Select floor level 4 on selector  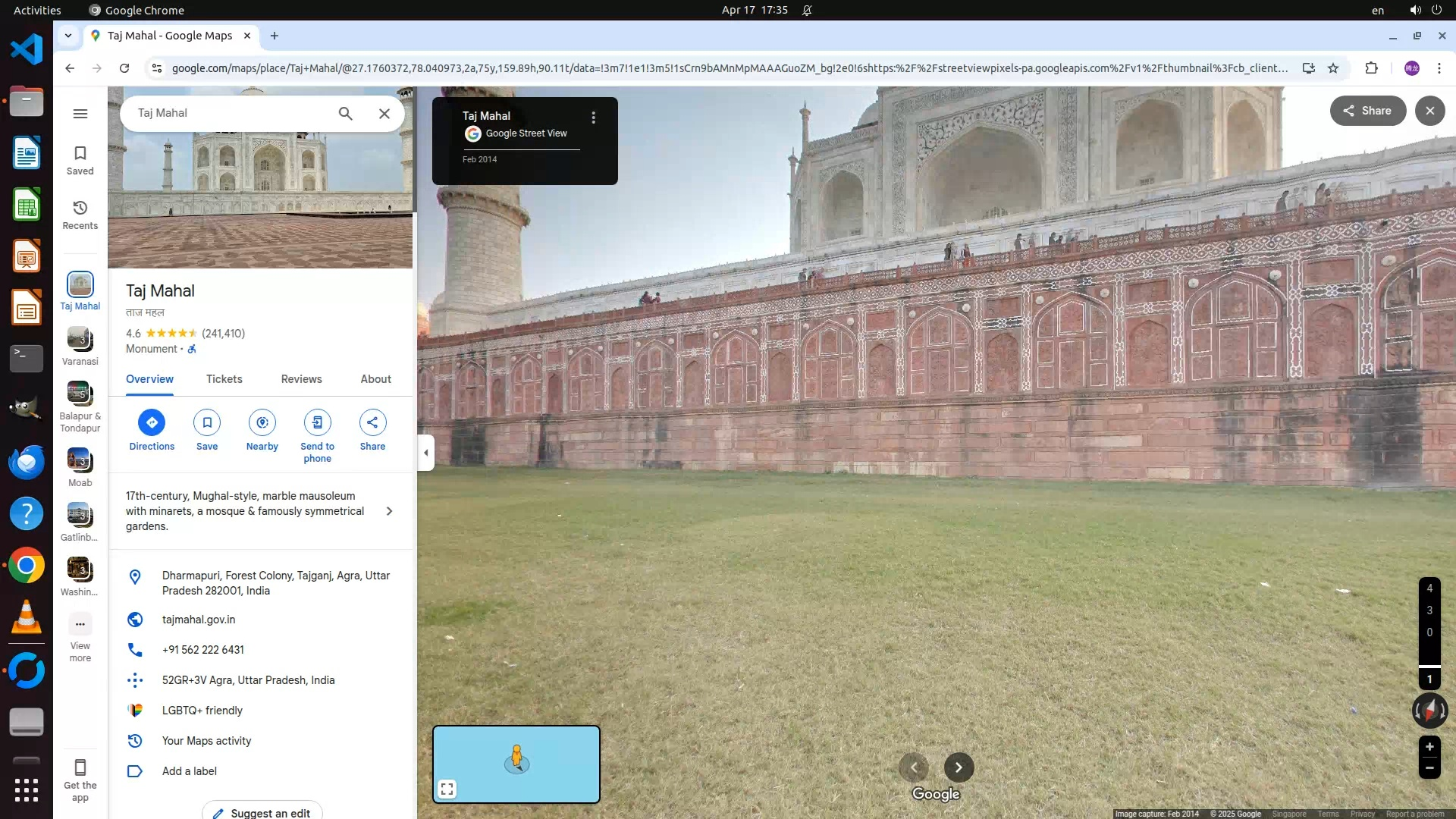coord(1429,588)
